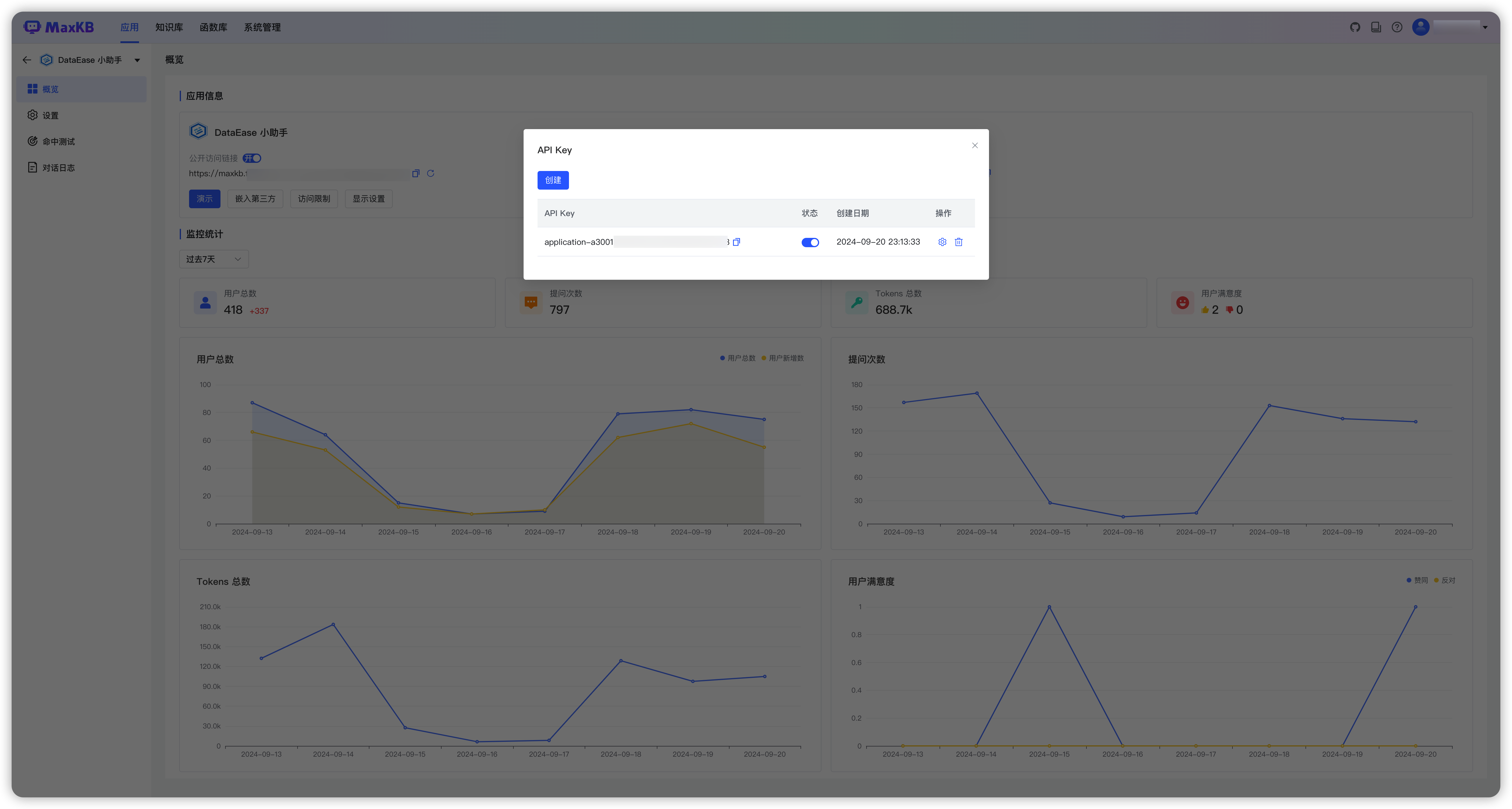
Task: Open the user account dropdown menu
Action: [1484, 27]
